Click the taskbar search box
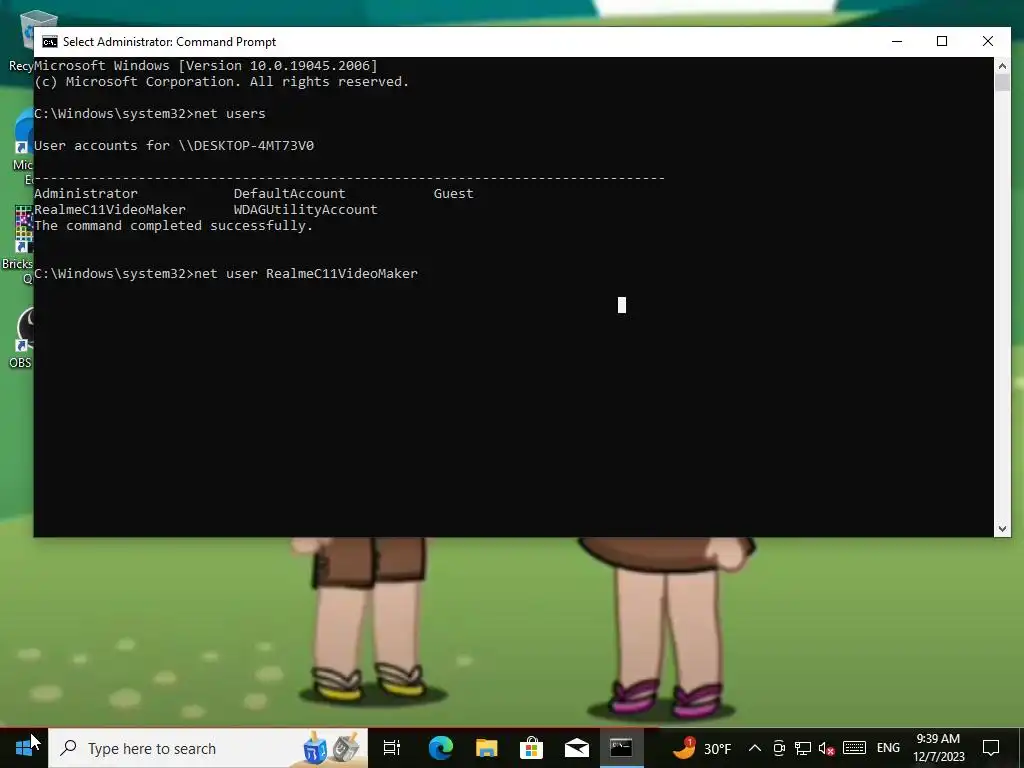1024x768 pixels. [x=208, y=748]
